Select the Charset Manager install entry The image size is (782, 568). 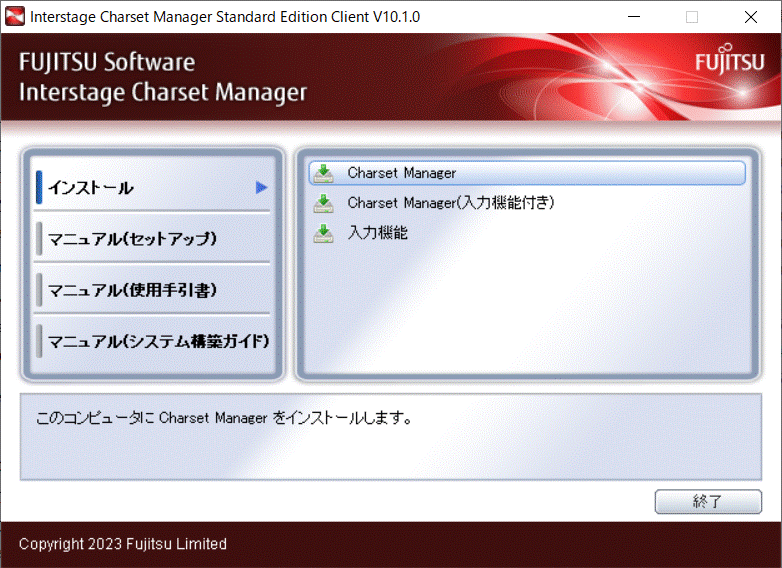click(527, 173)
